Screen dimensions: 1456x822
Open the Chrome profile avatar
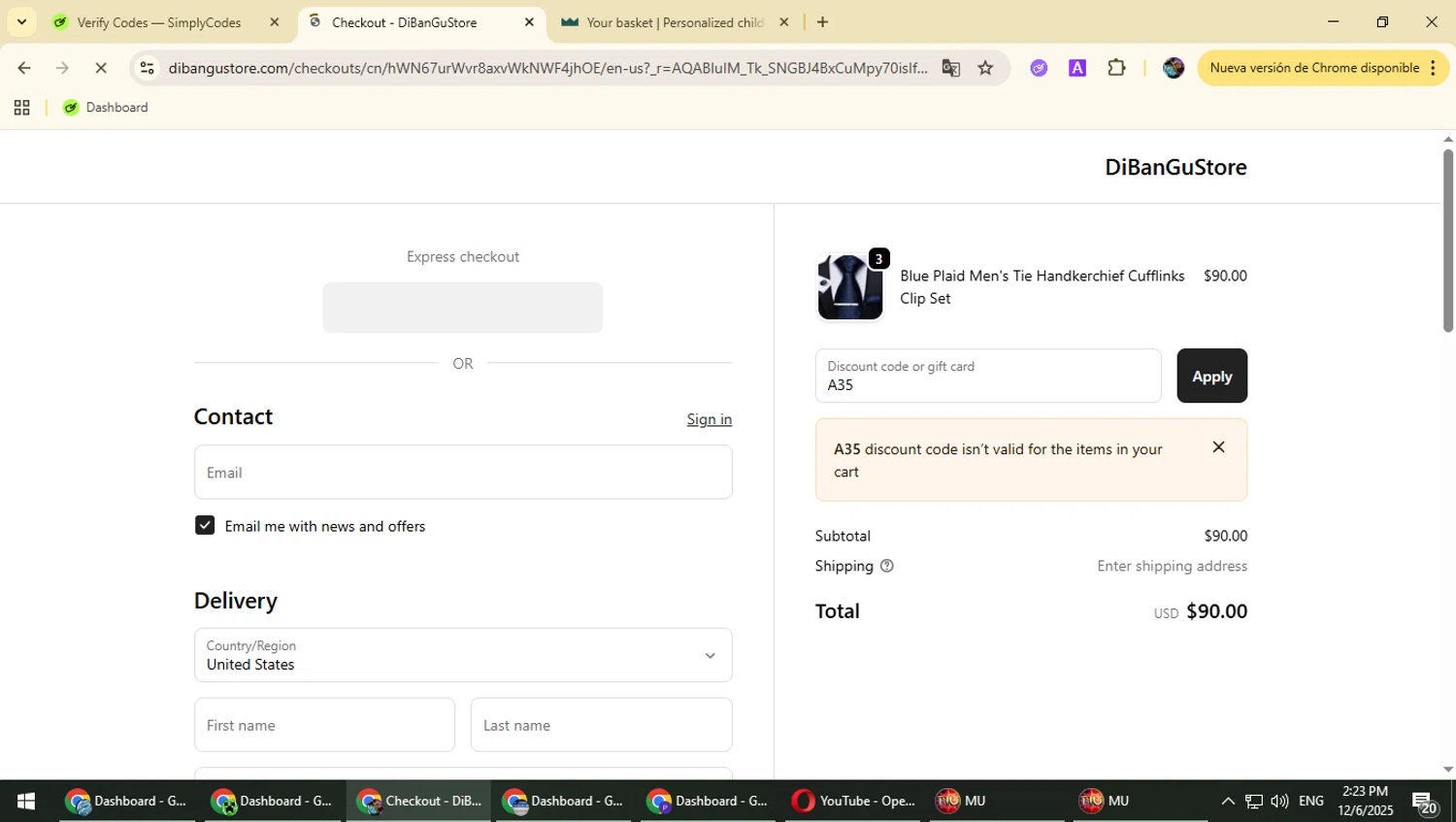(x=1174, y=68)
